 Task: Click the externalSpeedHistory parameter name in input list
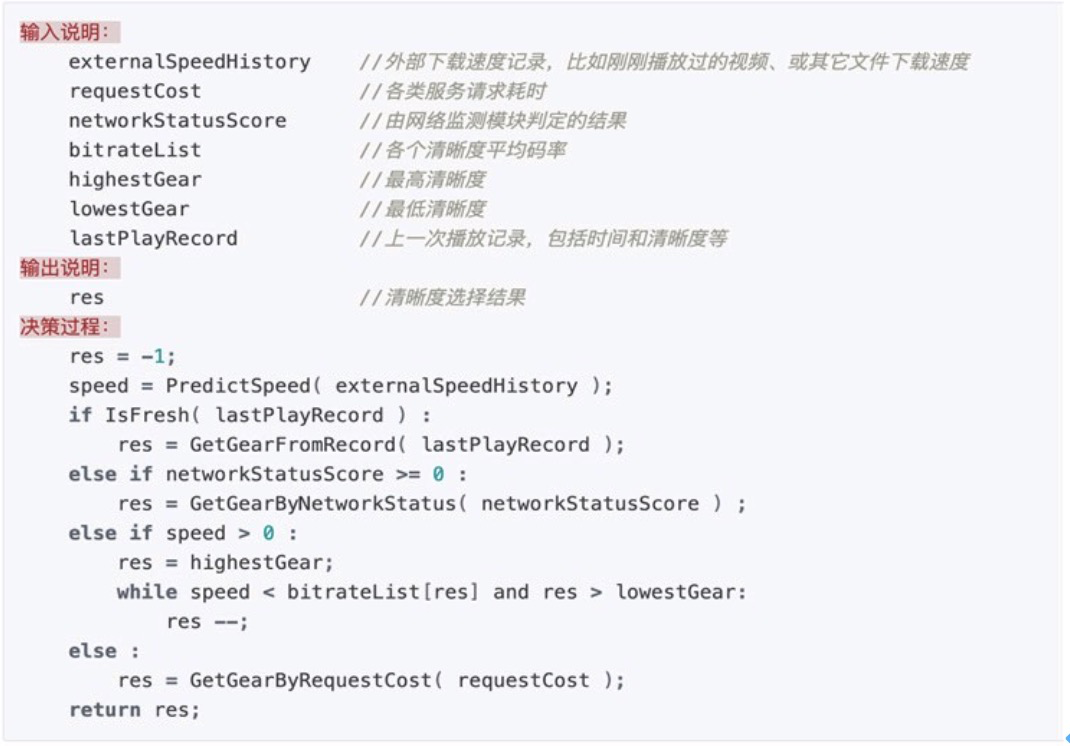(x=189, y=62)
